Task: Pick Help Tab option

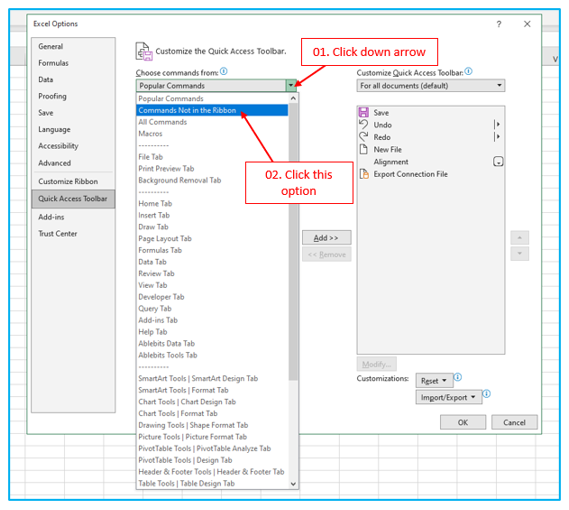Action: point(212,332)
